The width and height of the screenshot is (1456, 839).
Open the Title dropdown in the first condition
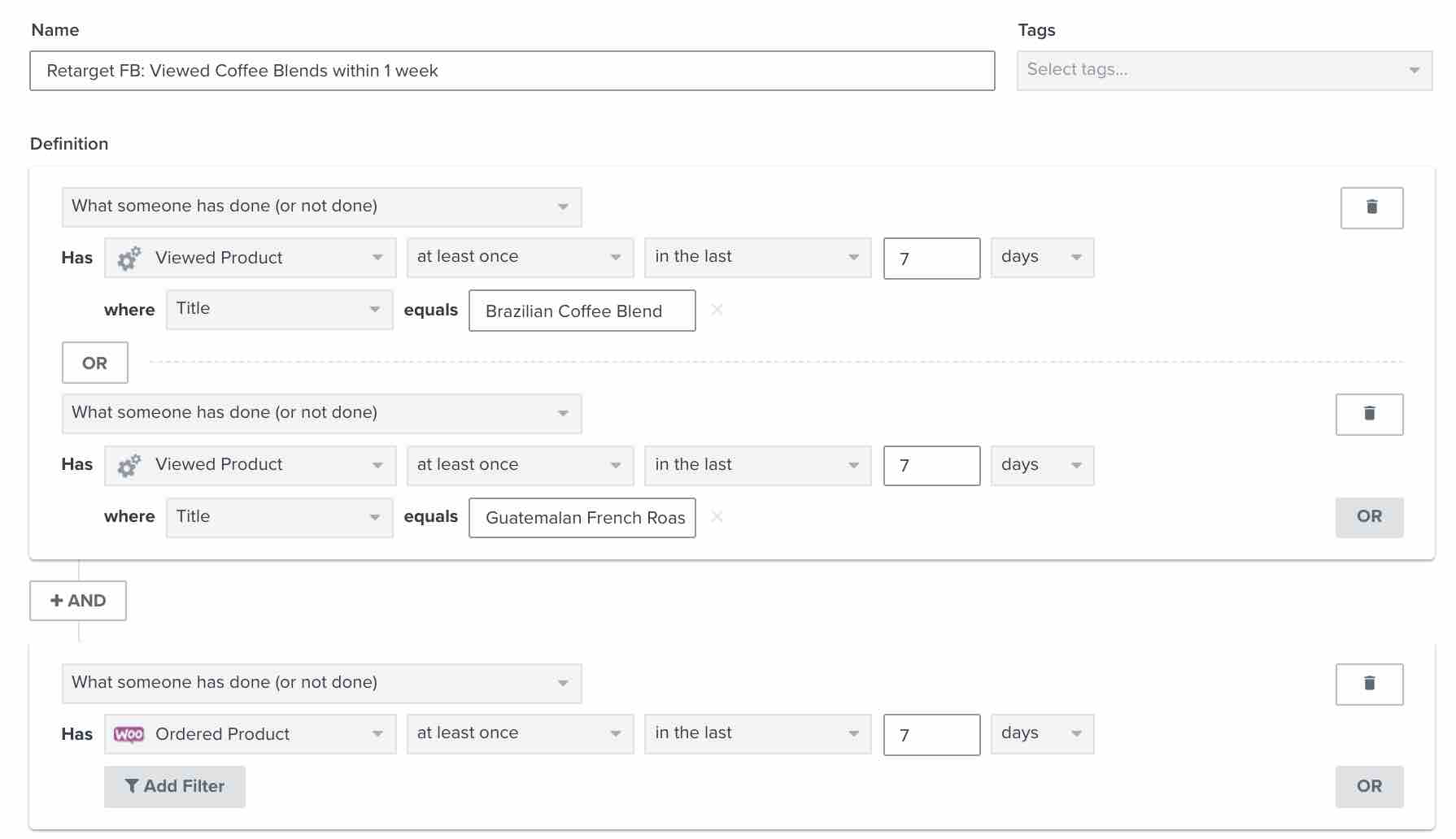tap(279, 309)
